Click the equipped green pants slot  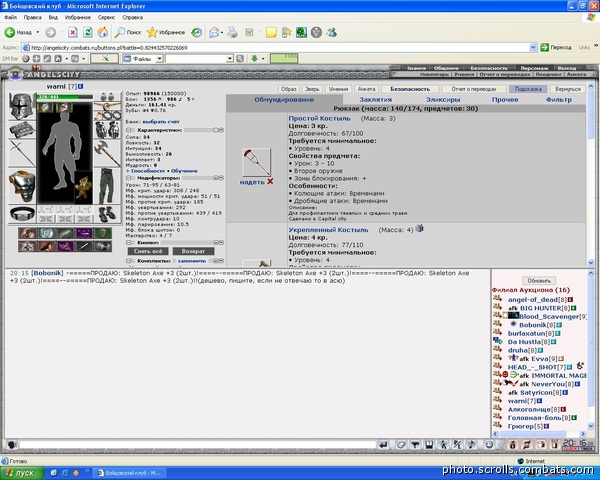107,186
